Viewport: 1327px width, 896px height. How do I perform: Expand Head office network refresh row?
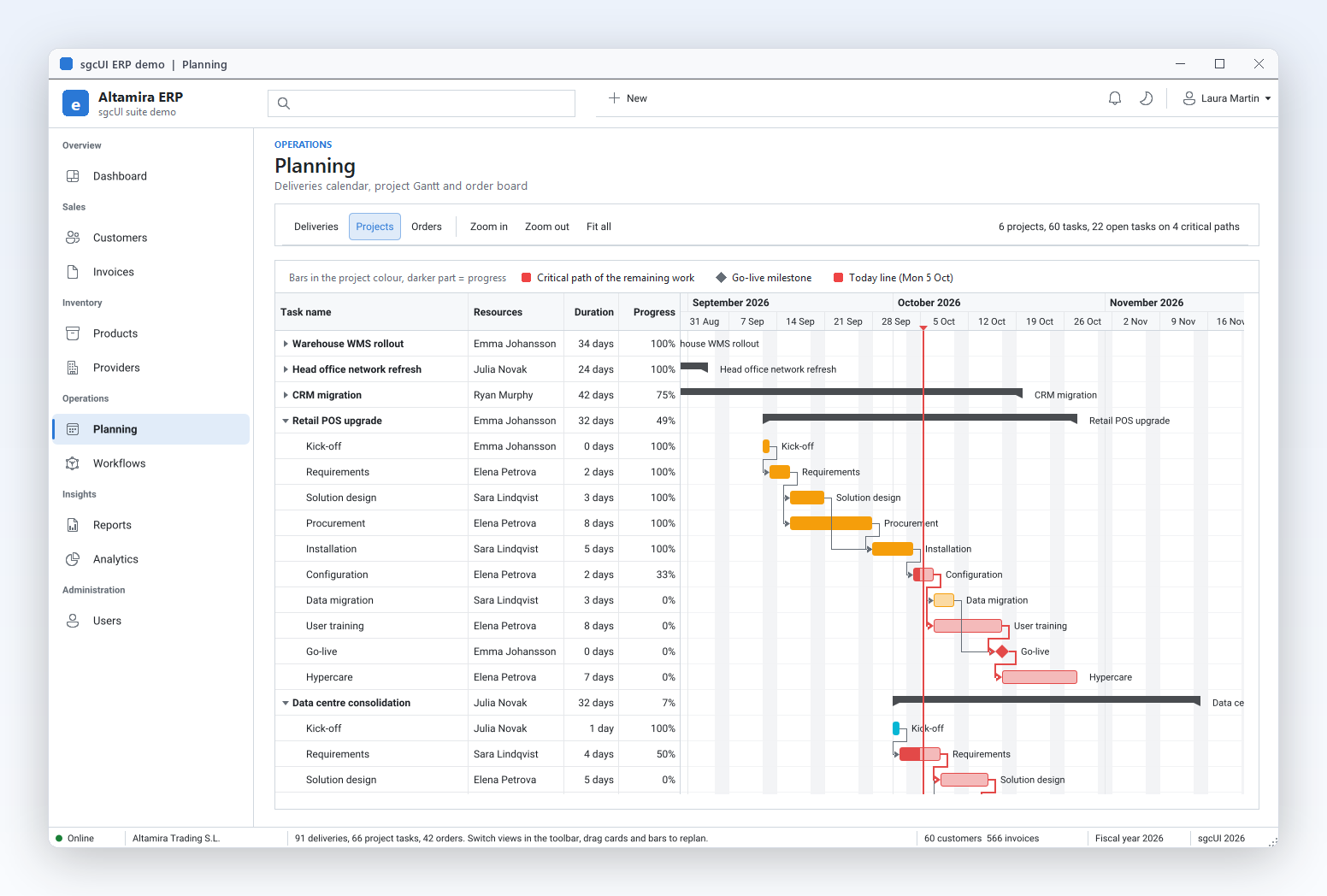pyautogui.click(x=286, y=369)
